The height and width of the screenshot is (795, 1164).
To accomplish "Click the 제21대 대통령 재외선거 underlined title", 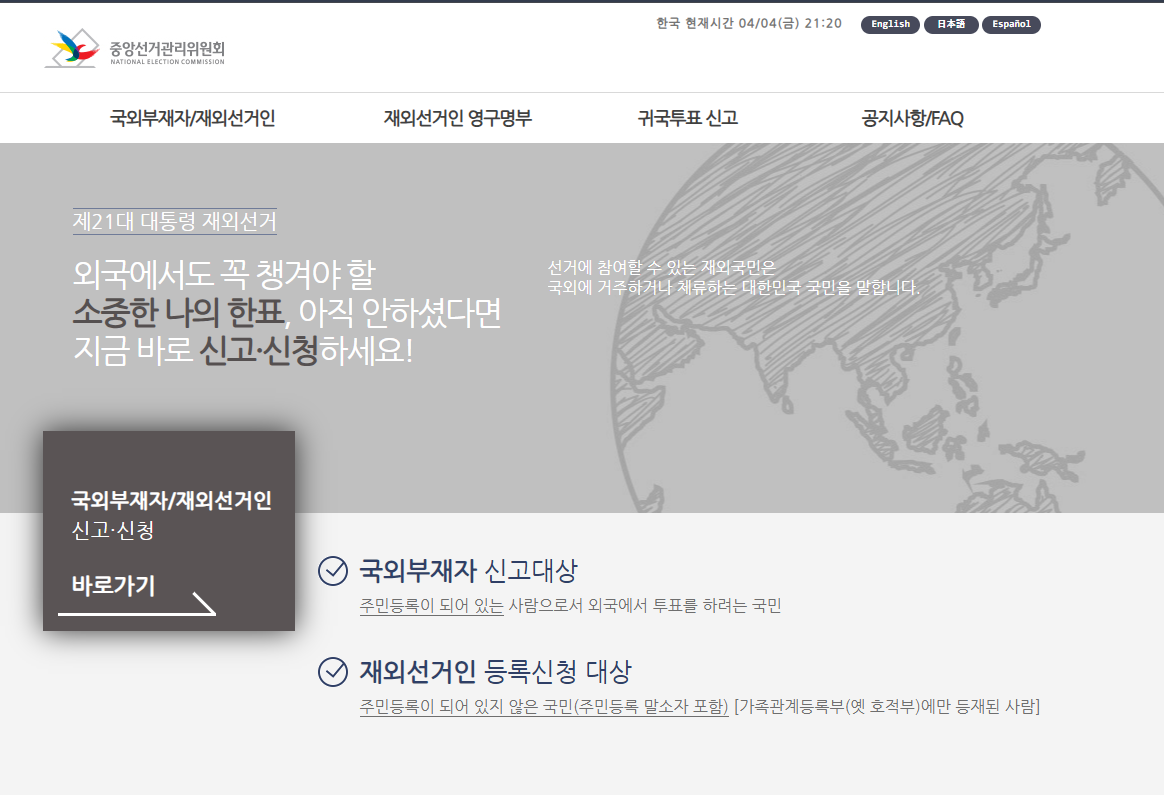I will point(174,221).
